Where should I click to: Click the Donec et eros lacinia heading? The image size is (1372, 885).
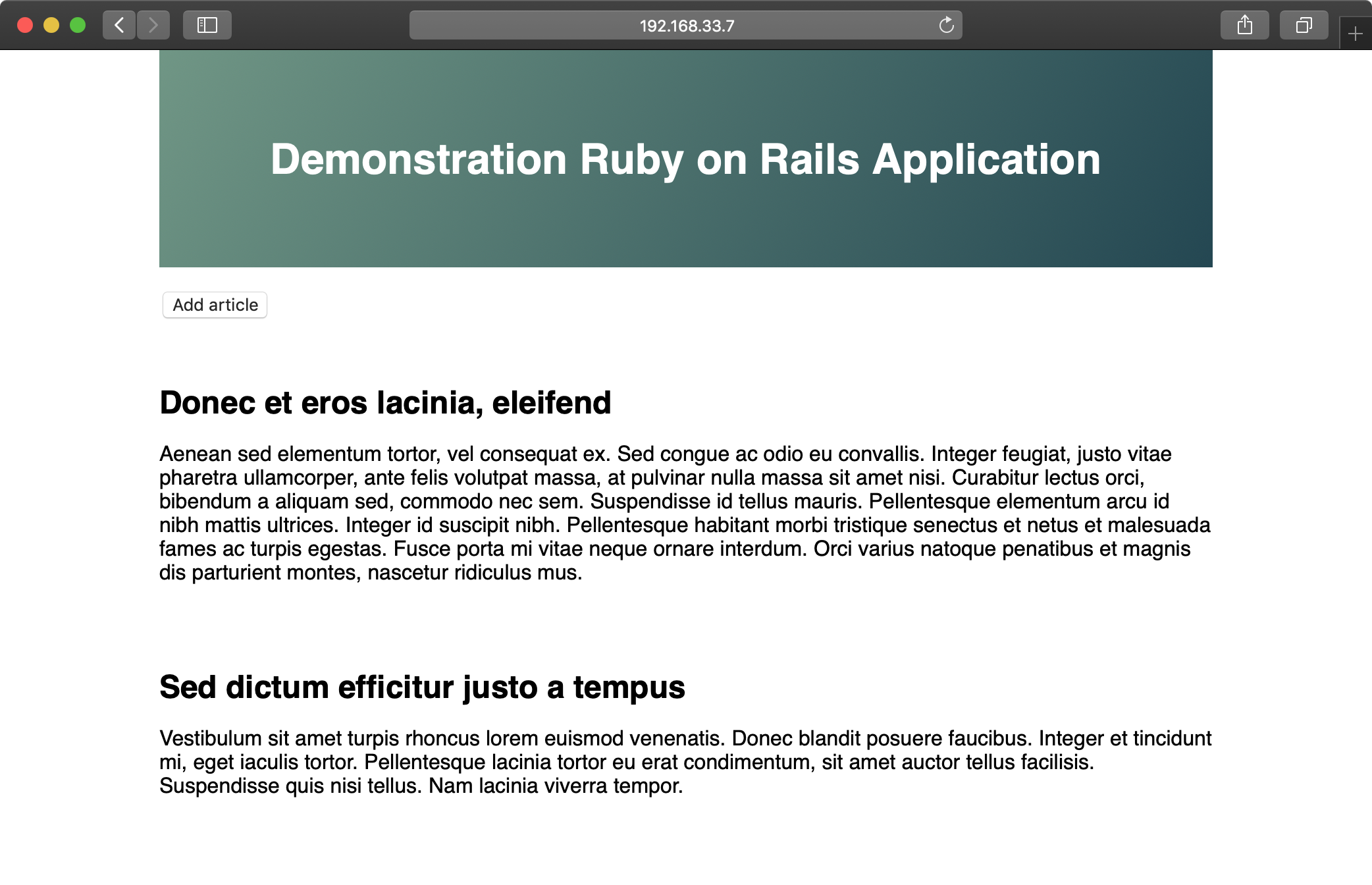(x=385, y=403)
